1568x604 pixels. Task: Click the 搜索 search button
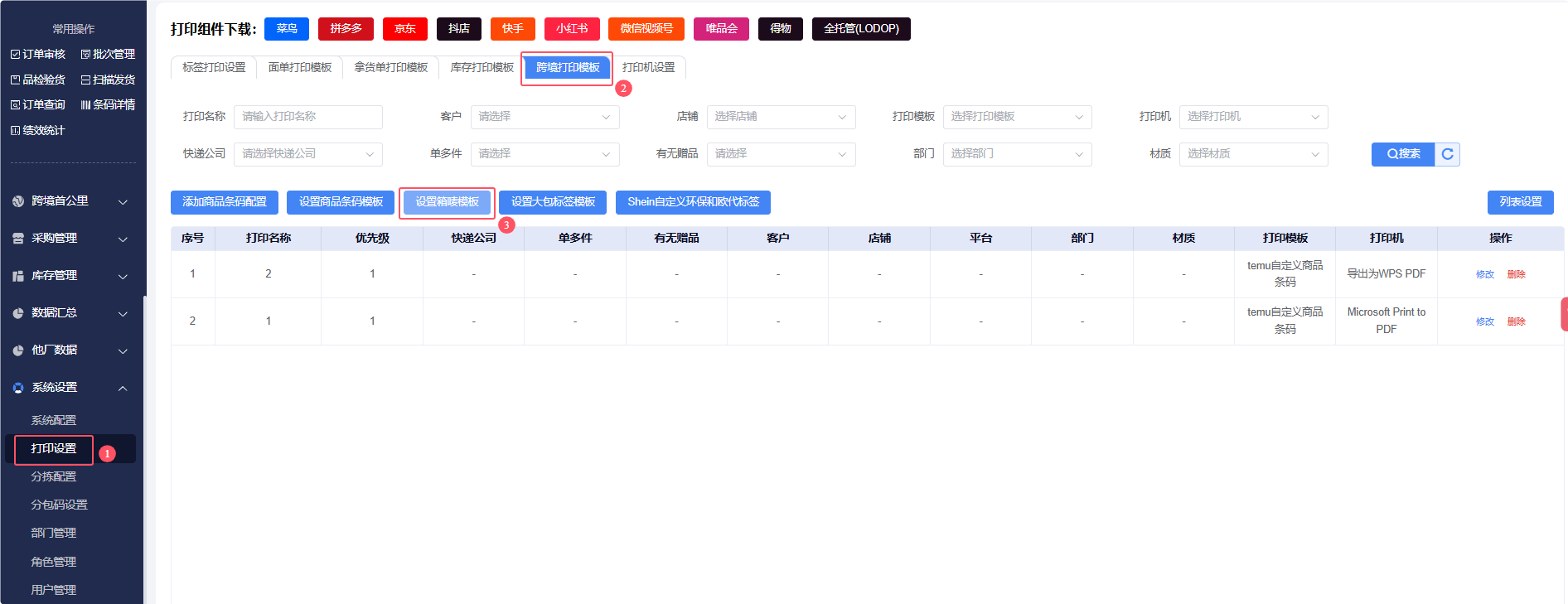point(1403,154)
